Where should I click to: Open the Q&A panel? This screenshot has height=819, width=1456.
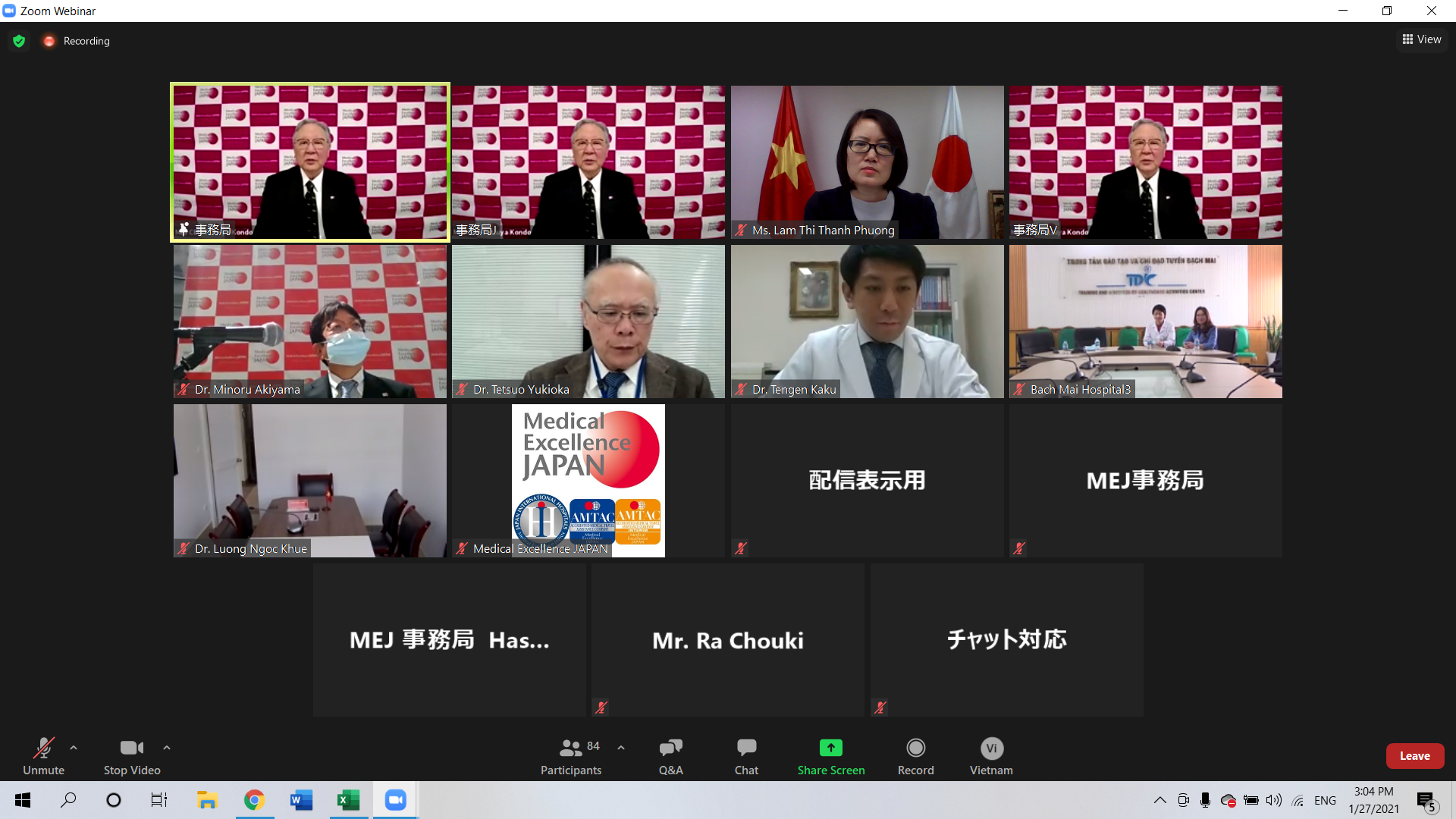[670, 756]
